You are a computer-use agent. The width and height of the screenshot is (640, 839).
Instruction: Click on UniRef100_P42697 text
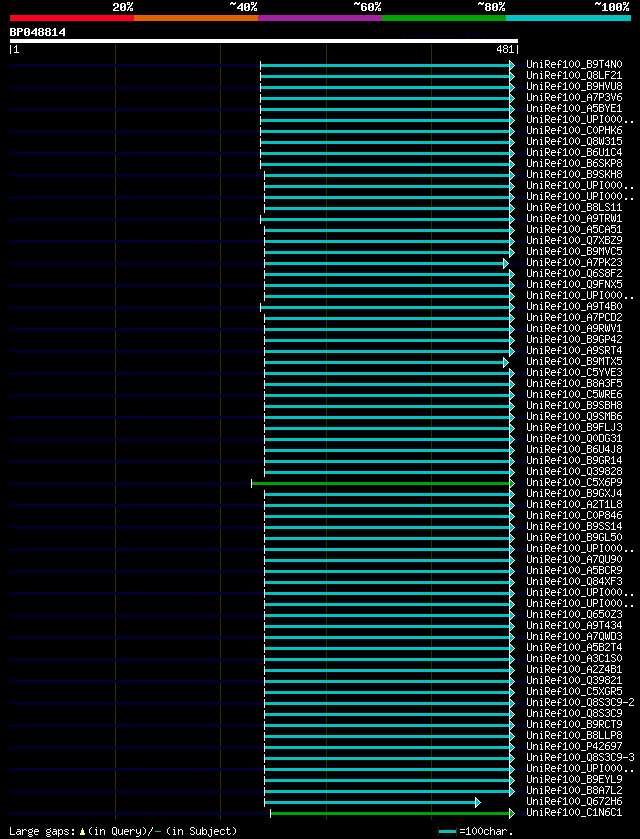574,747
